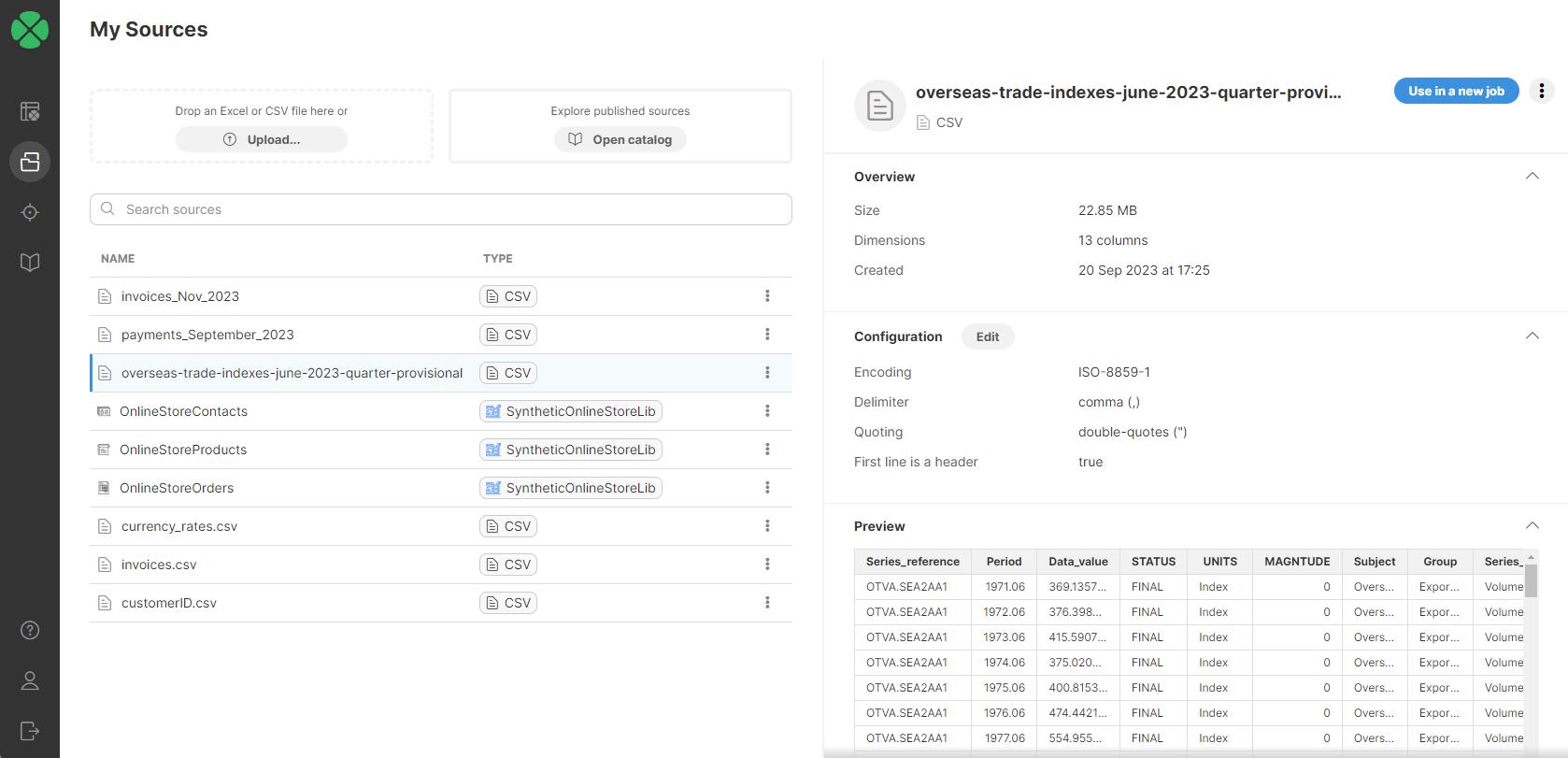Open the help question mark icon

[30, 630]
